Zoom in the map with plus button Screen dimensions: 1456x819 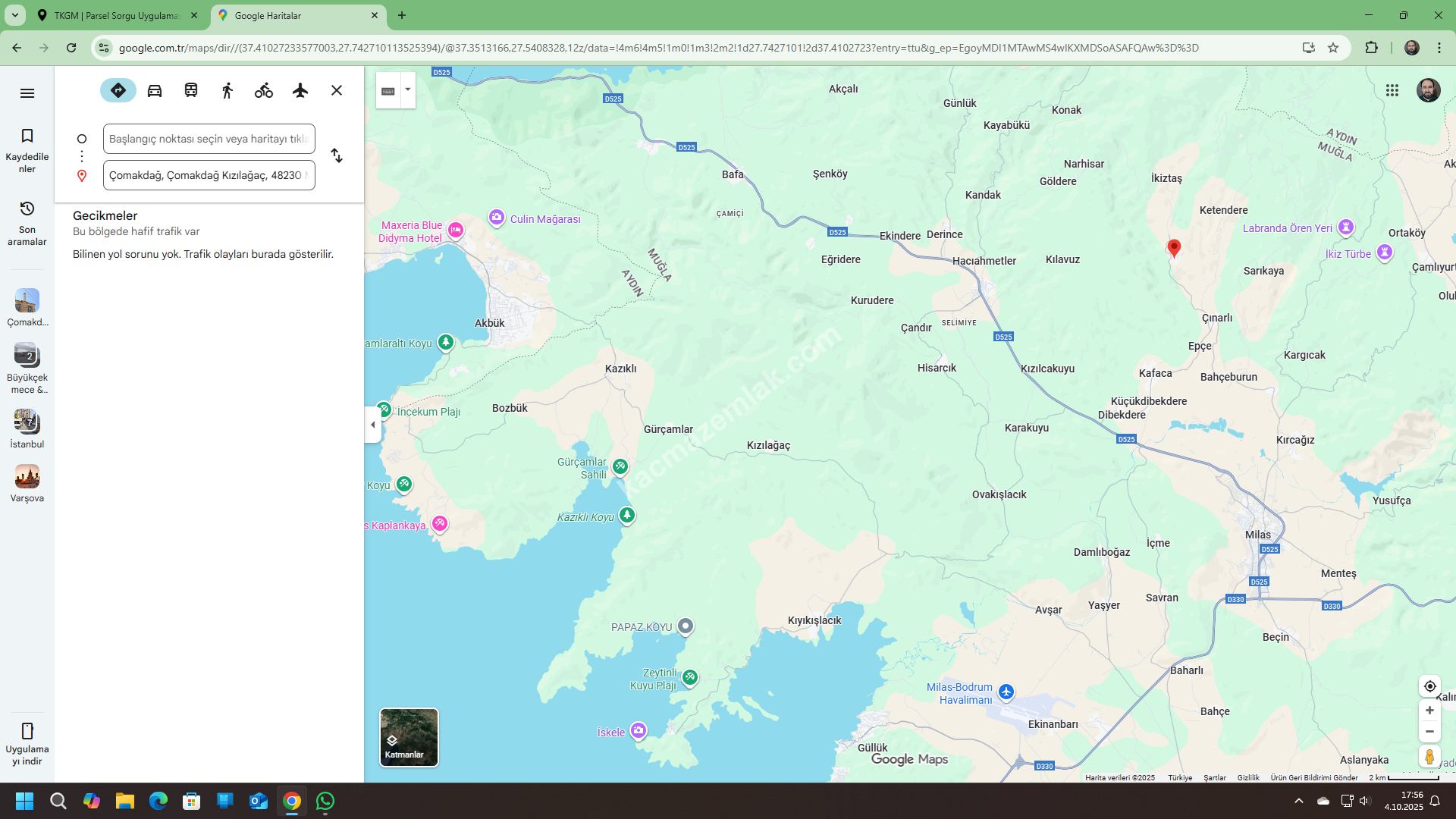[x=1429, y=711]
